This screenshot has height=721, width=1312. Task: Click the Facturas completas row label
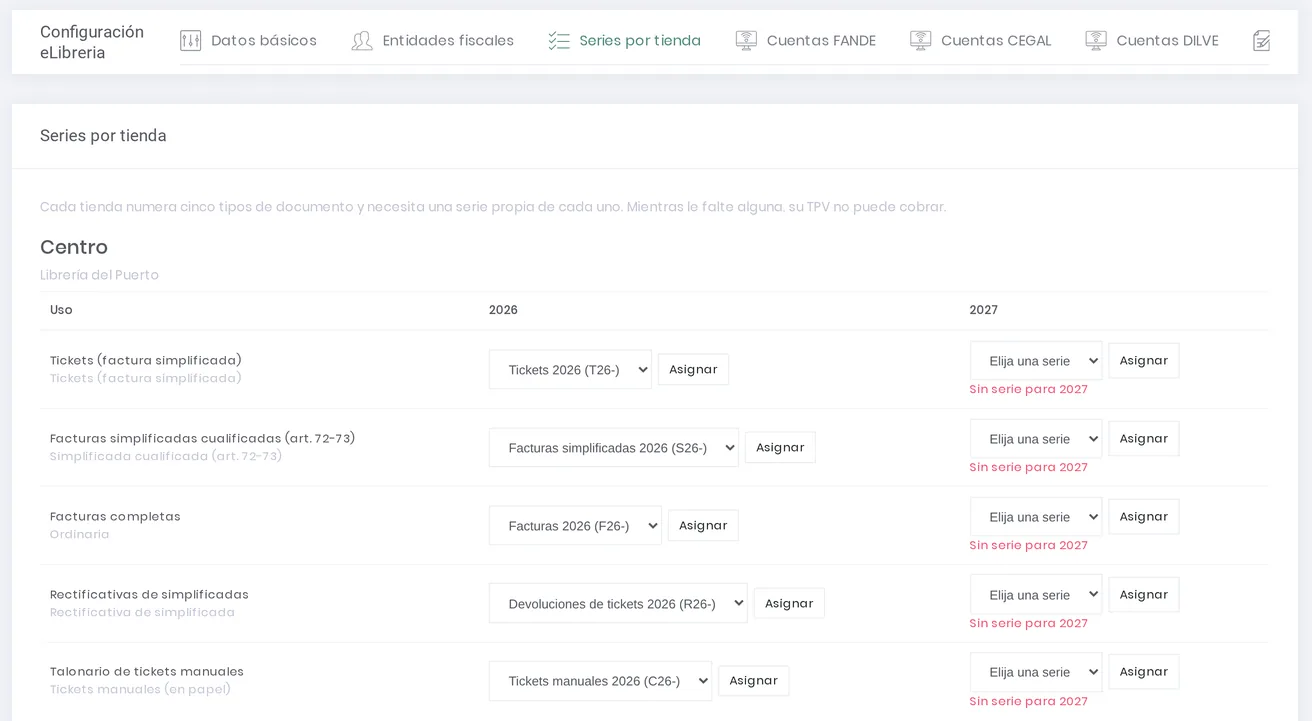tap(115, 517)
